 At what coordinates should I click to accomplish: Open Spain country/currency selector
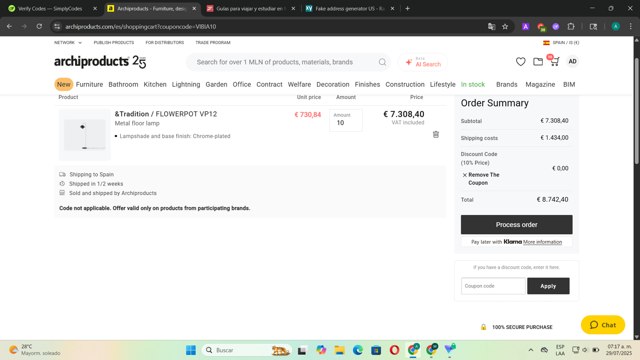(561, 42)
